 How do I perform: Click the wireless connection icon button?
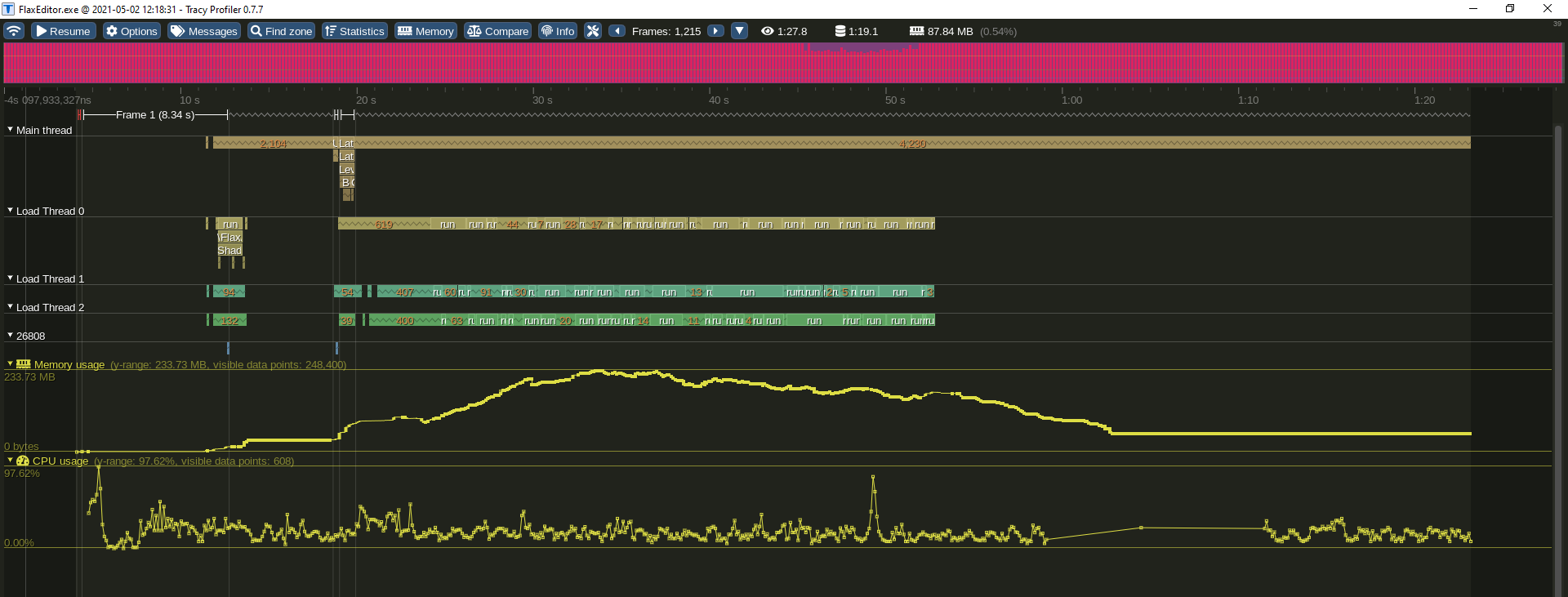coord(14,31)
